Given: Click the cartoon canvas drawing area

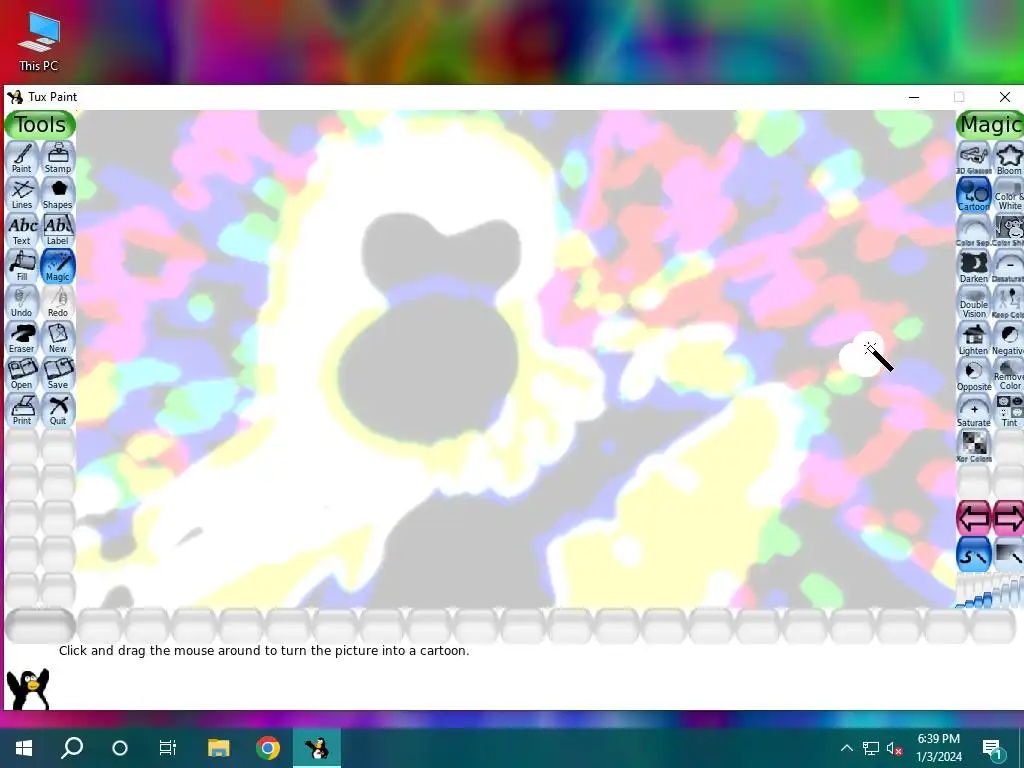Looking at the screenshot, I should coord(516,359).
